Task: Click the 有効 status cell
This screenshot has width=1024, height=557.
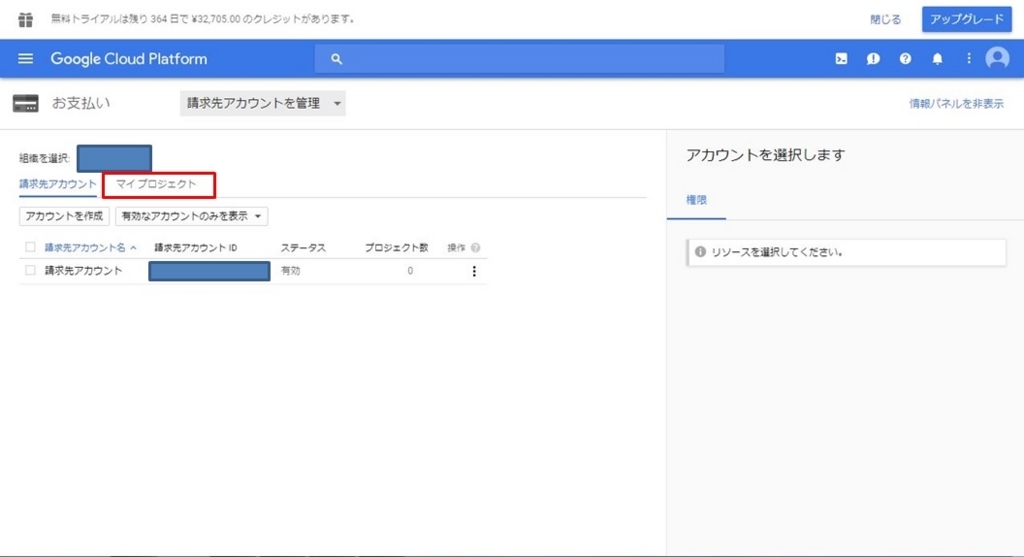Action: pyautogui.click(x=291, y=270)
